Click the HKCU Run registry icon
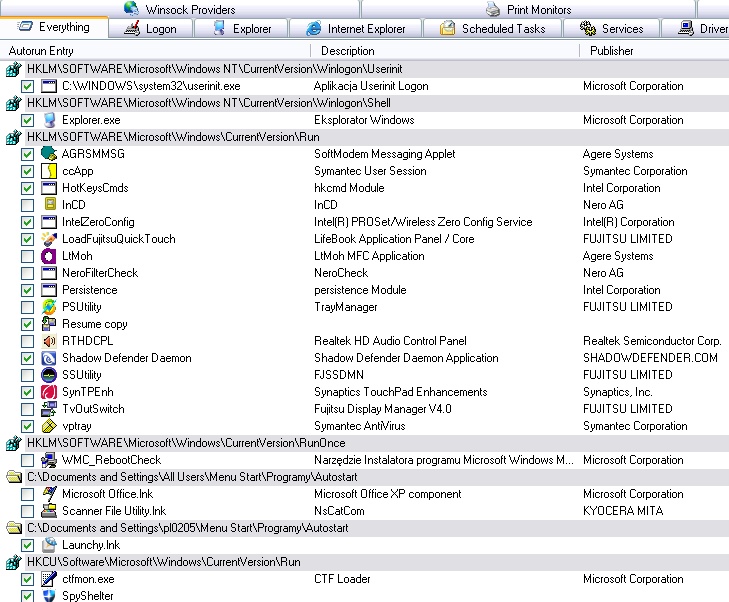 tap(13, 562)
